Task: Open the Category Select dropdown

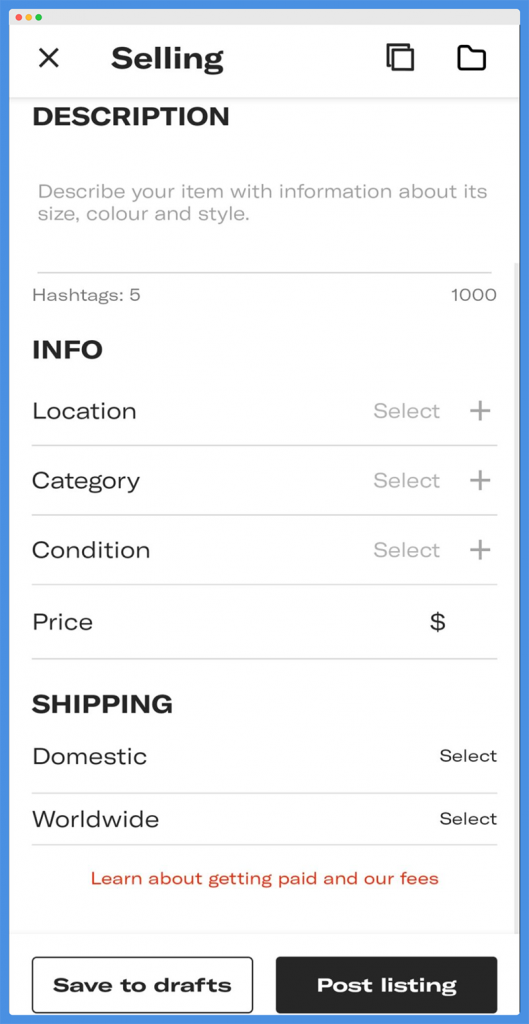Action: 406,481
